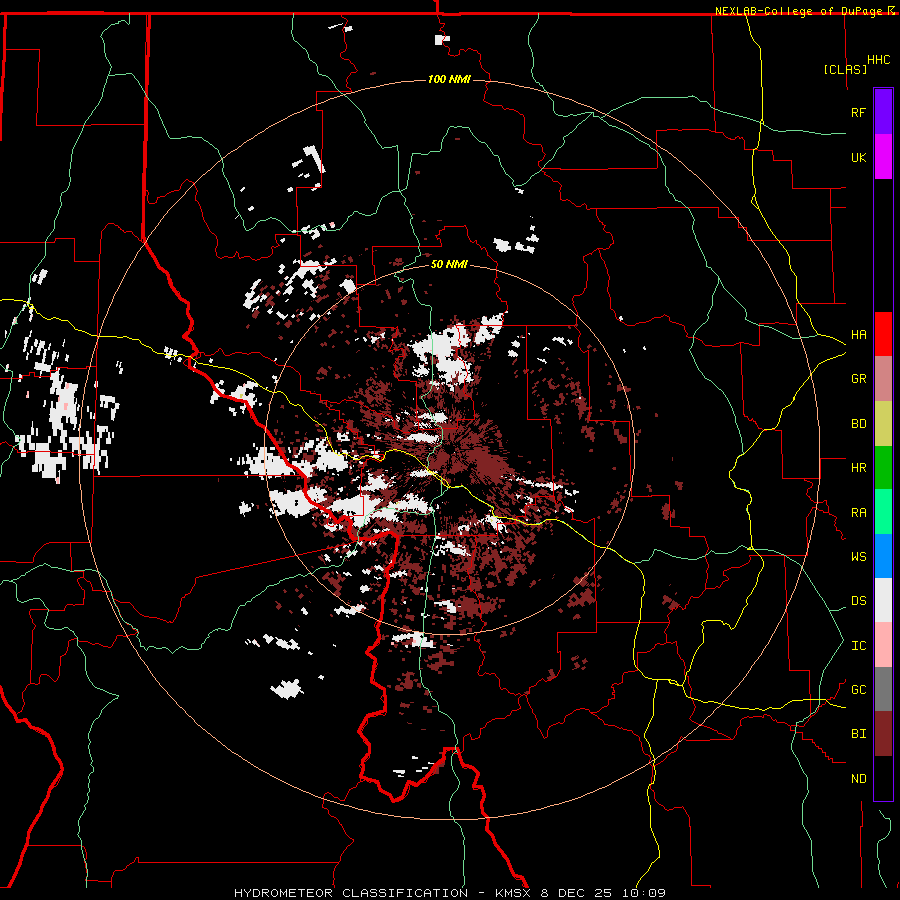This screenshot has height=900, width=900.
Task: Select the BD yellow legend swatch
Action: pos(883,423)
